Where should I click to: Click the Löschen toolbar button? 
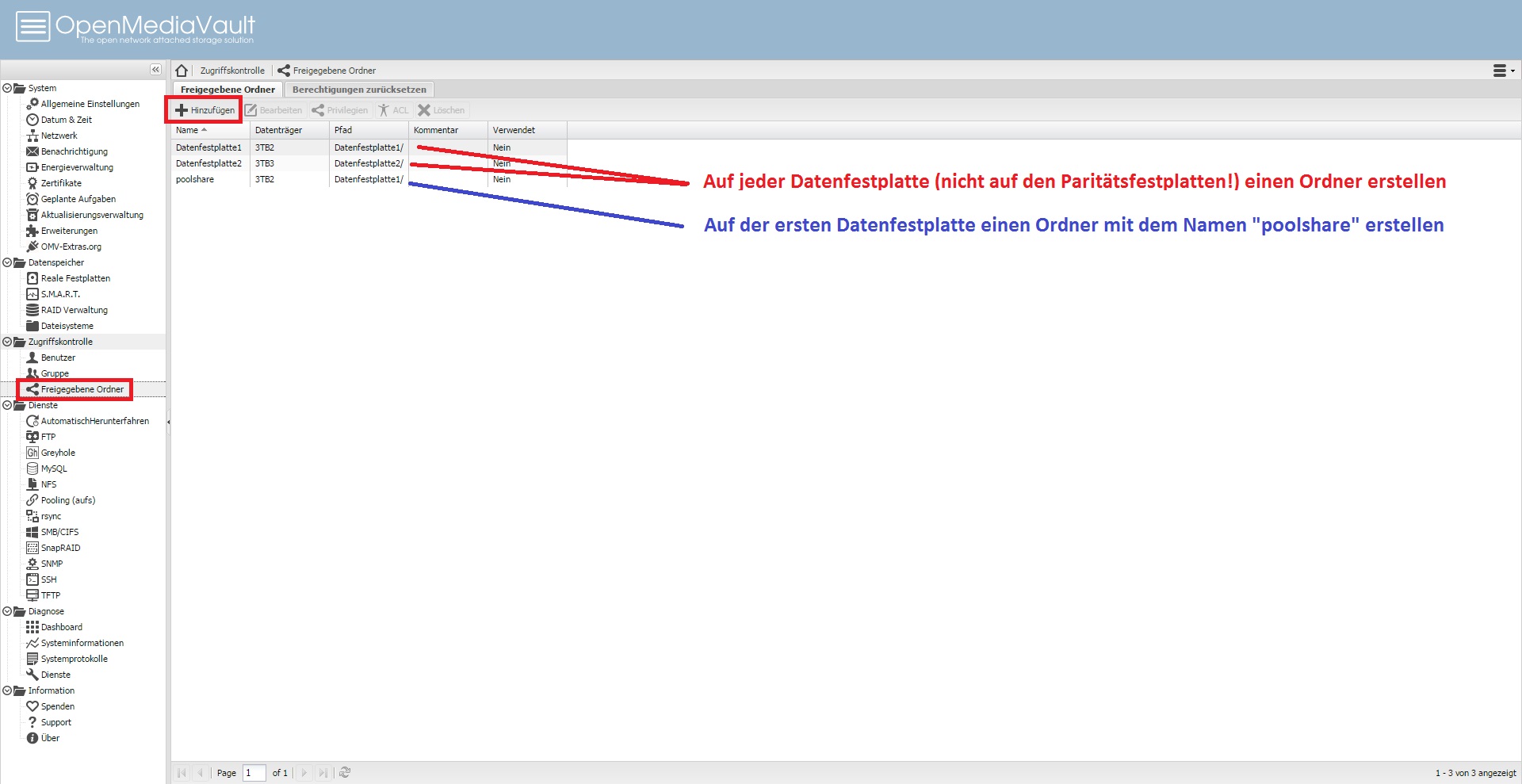click(x=442, y=110)
